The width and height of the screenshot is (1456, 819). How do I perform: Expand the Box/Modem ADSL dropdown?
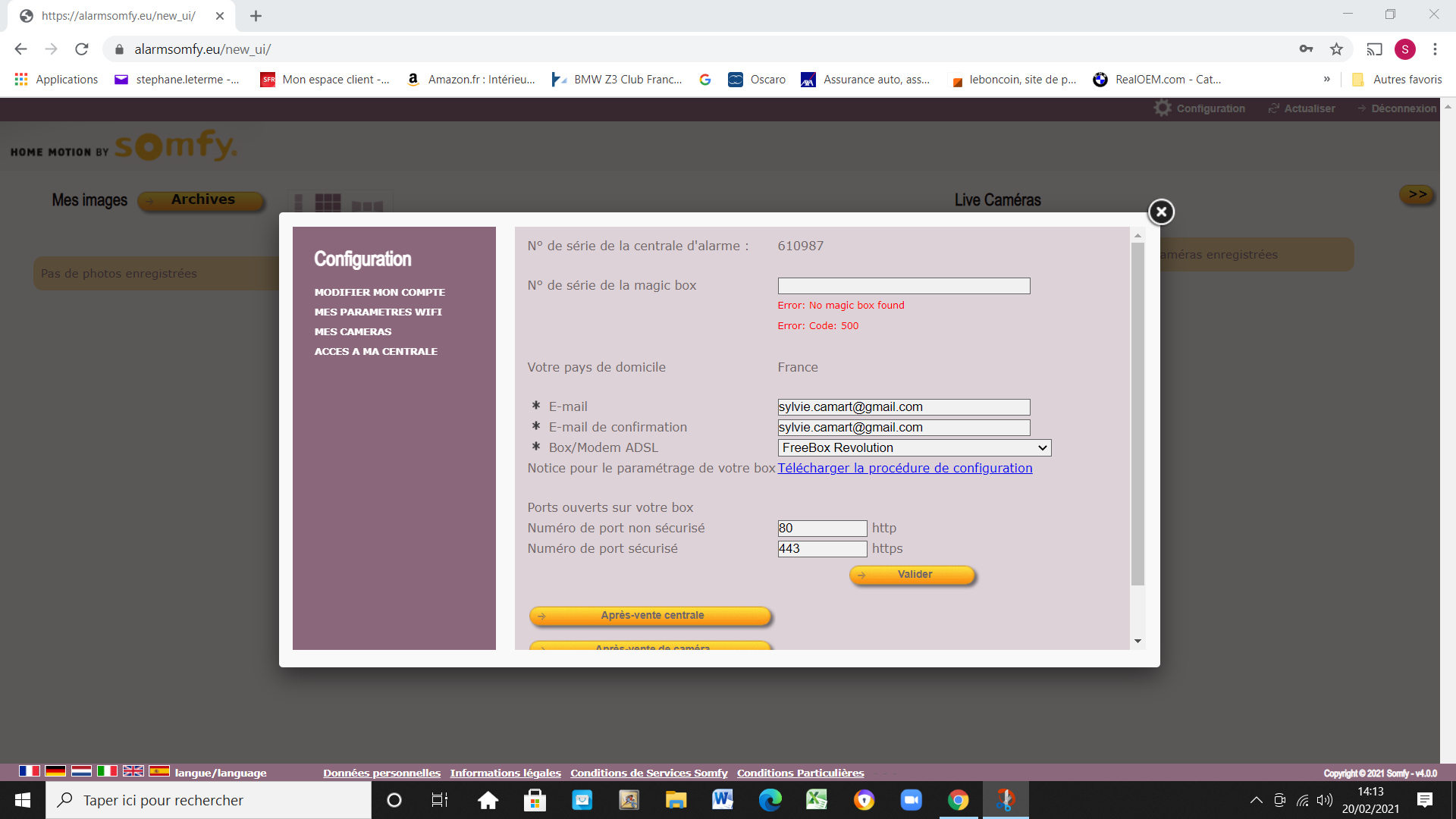[914, 448]
